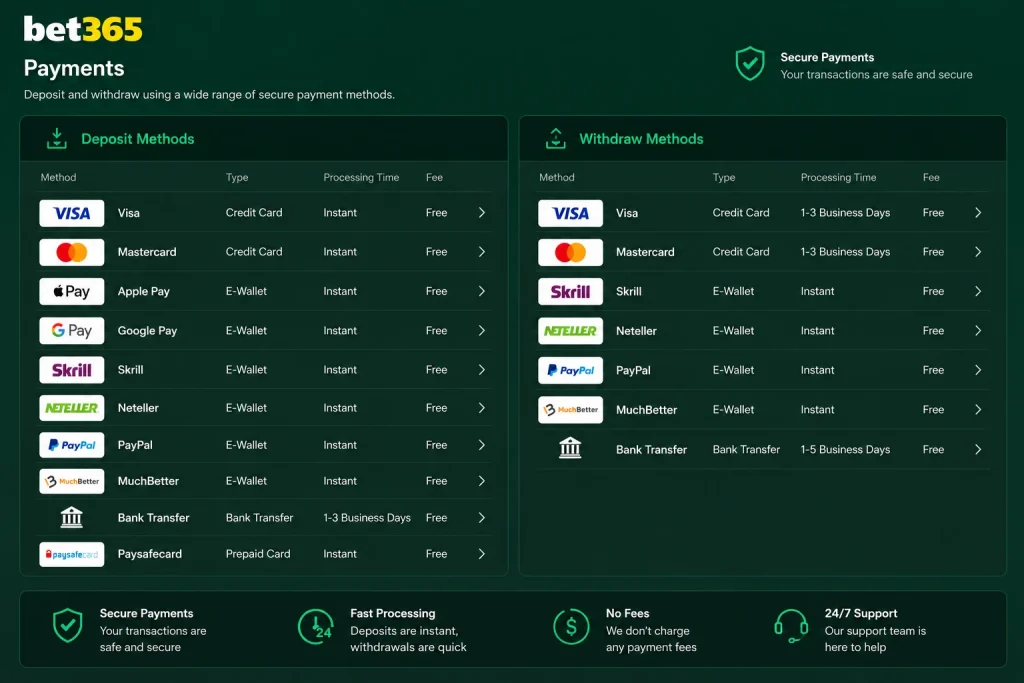Click the Payments page title
Image resolution: width=1024 pixels, height=683 pixels.
(74, 69)
